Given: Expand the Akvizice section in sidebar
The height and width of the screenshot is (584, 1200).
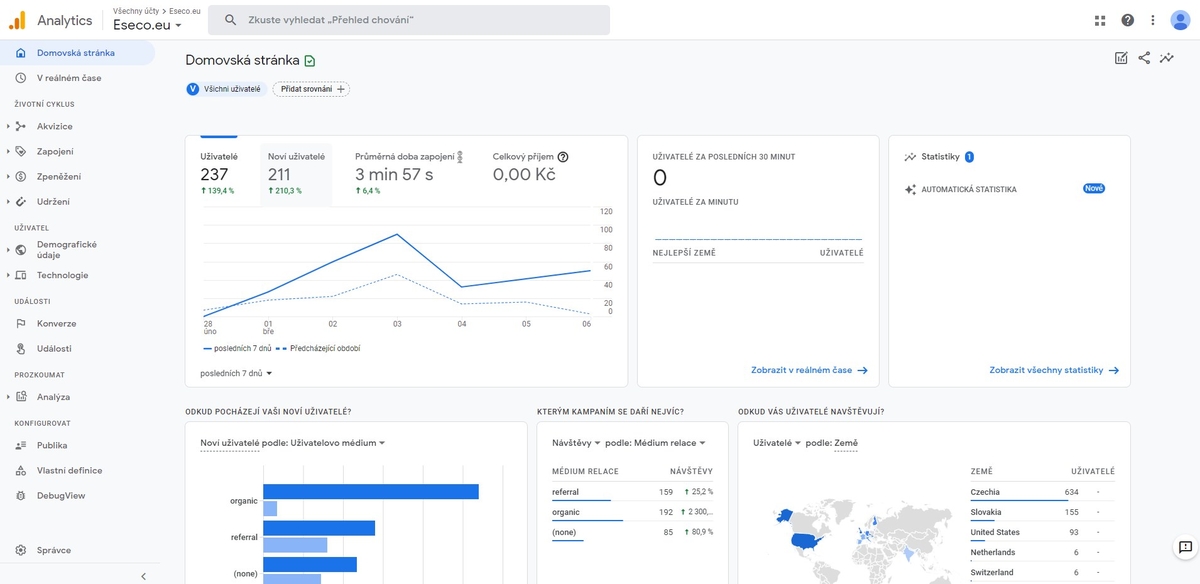Looking at the screenshot, I should (54, 127).
